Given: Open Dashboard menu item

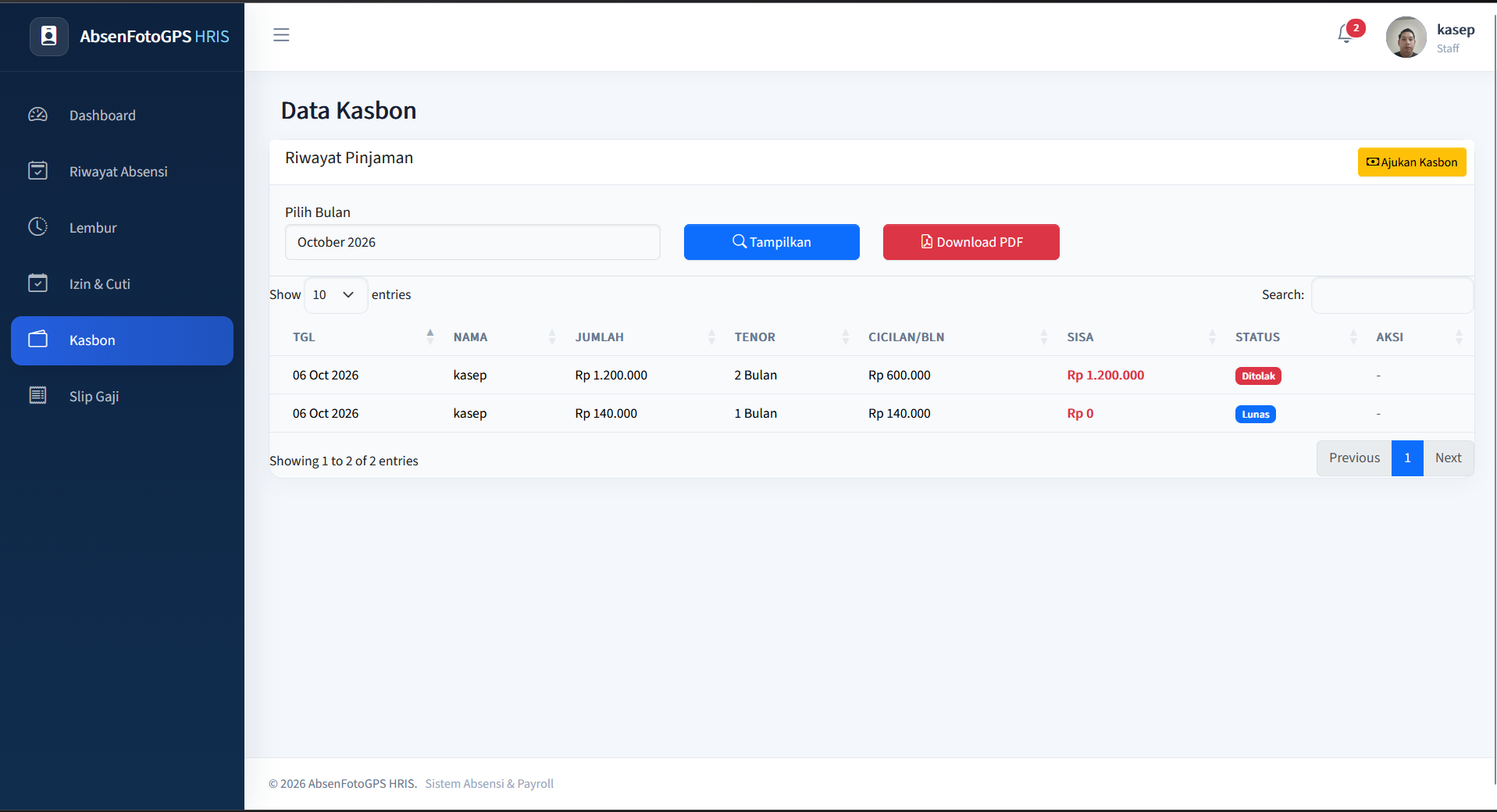Looking at the screenshot, I should point(122,116).
